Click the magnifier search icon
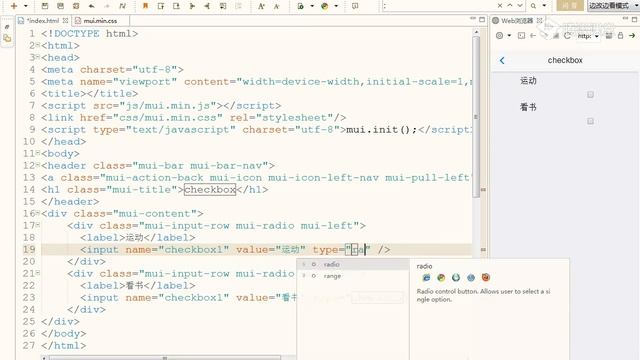This screenshot has height=360, width=640. [533, 6]
